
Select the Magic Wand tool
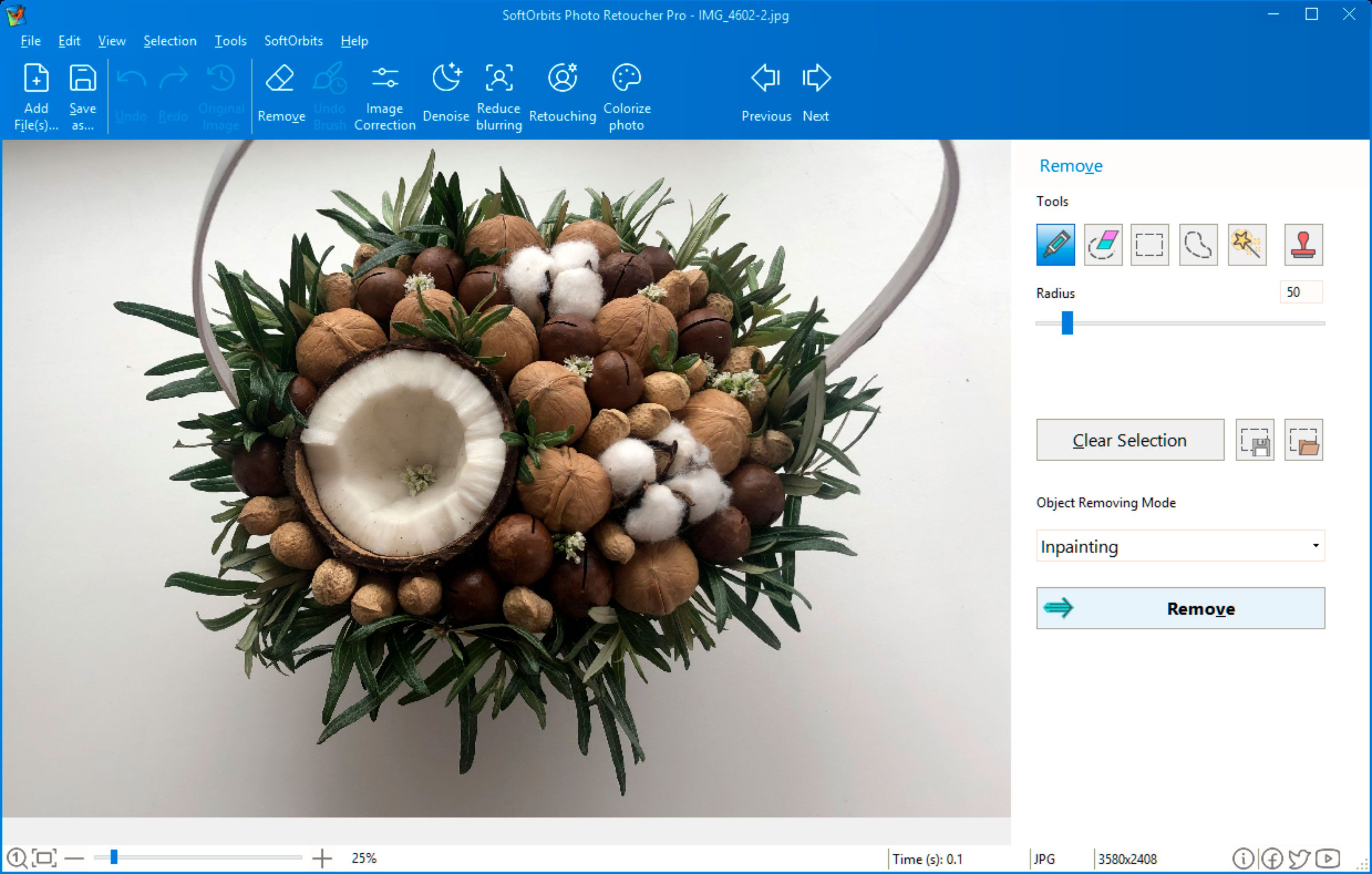click(x=1245, y=245)
